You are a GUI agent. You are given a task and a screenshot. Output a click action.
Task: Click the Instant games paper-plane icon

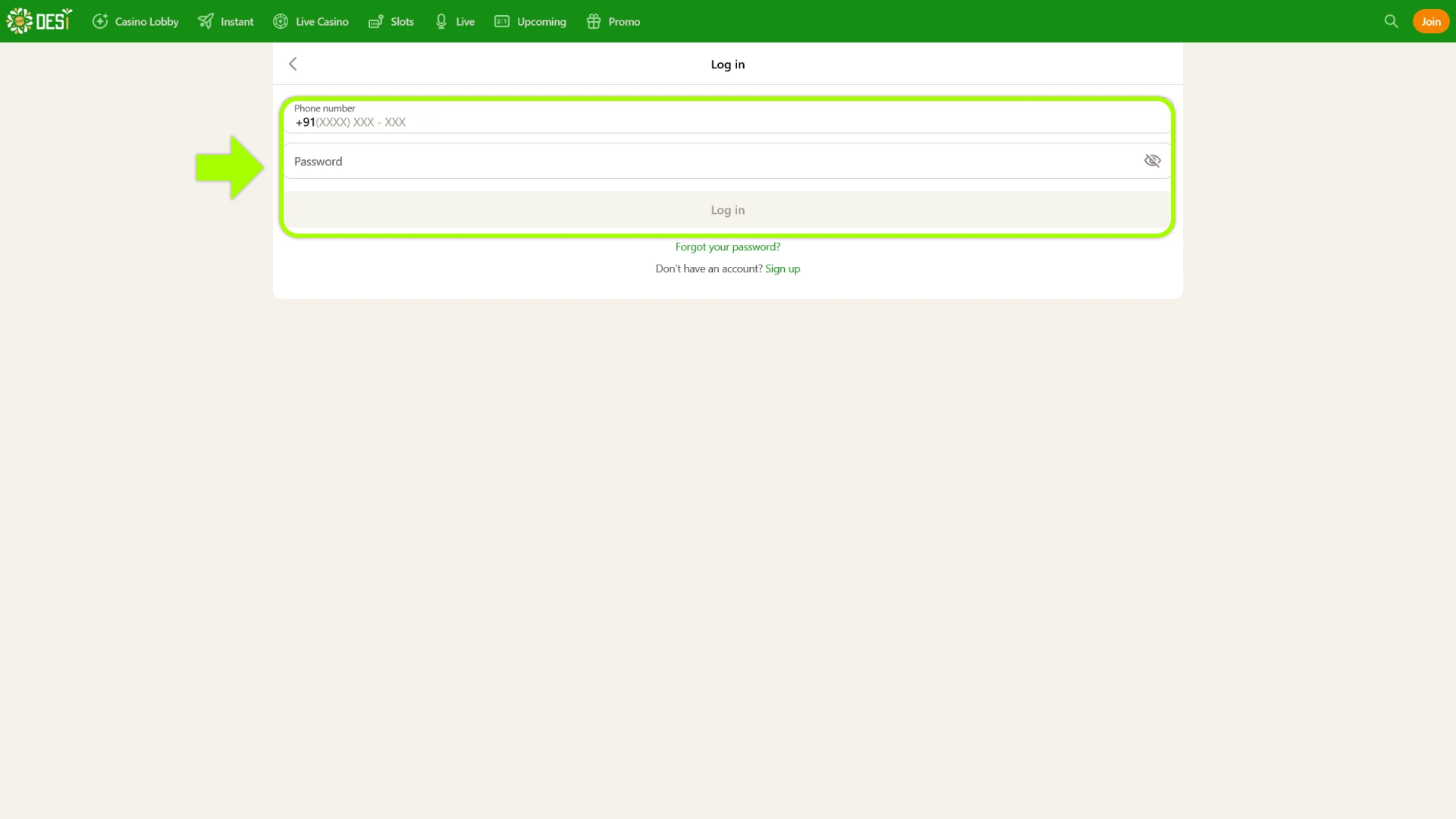pos(205,21)
